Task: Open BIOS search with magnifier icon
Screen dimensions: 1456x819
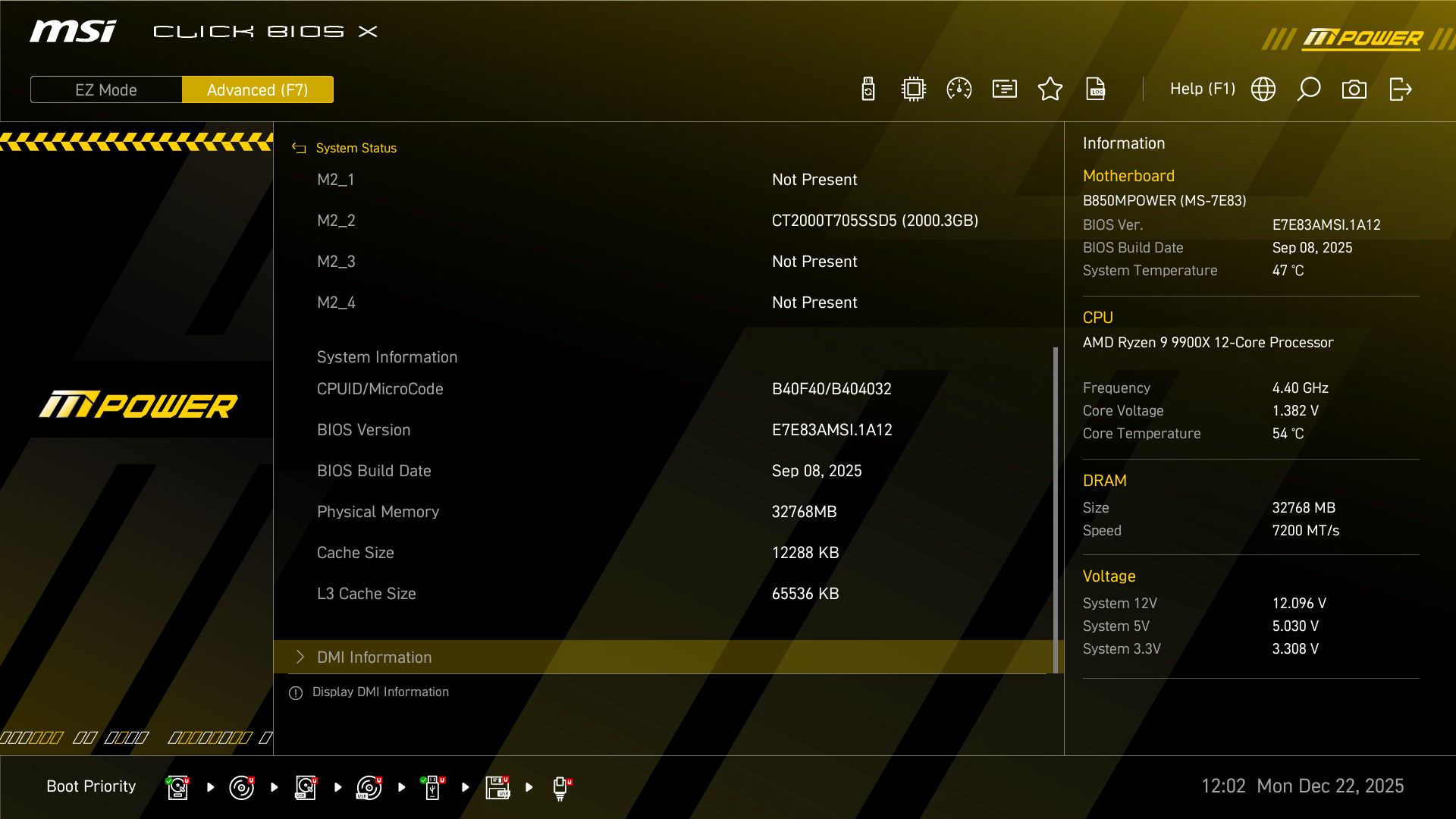Action: point(1308,89)
